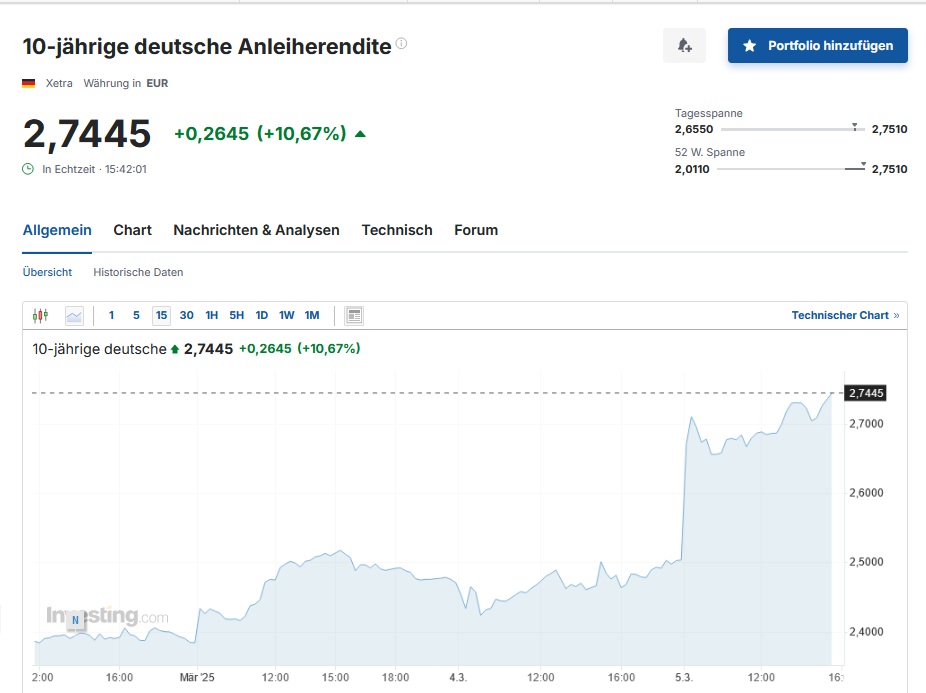Set chart interval to 5 minutes

coord(136,315)
